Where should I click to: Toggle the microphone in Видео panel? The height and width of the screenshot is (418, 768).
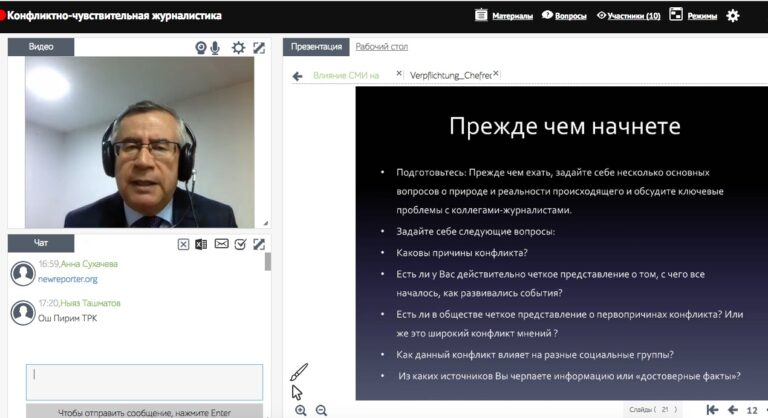tap(215, 48)
